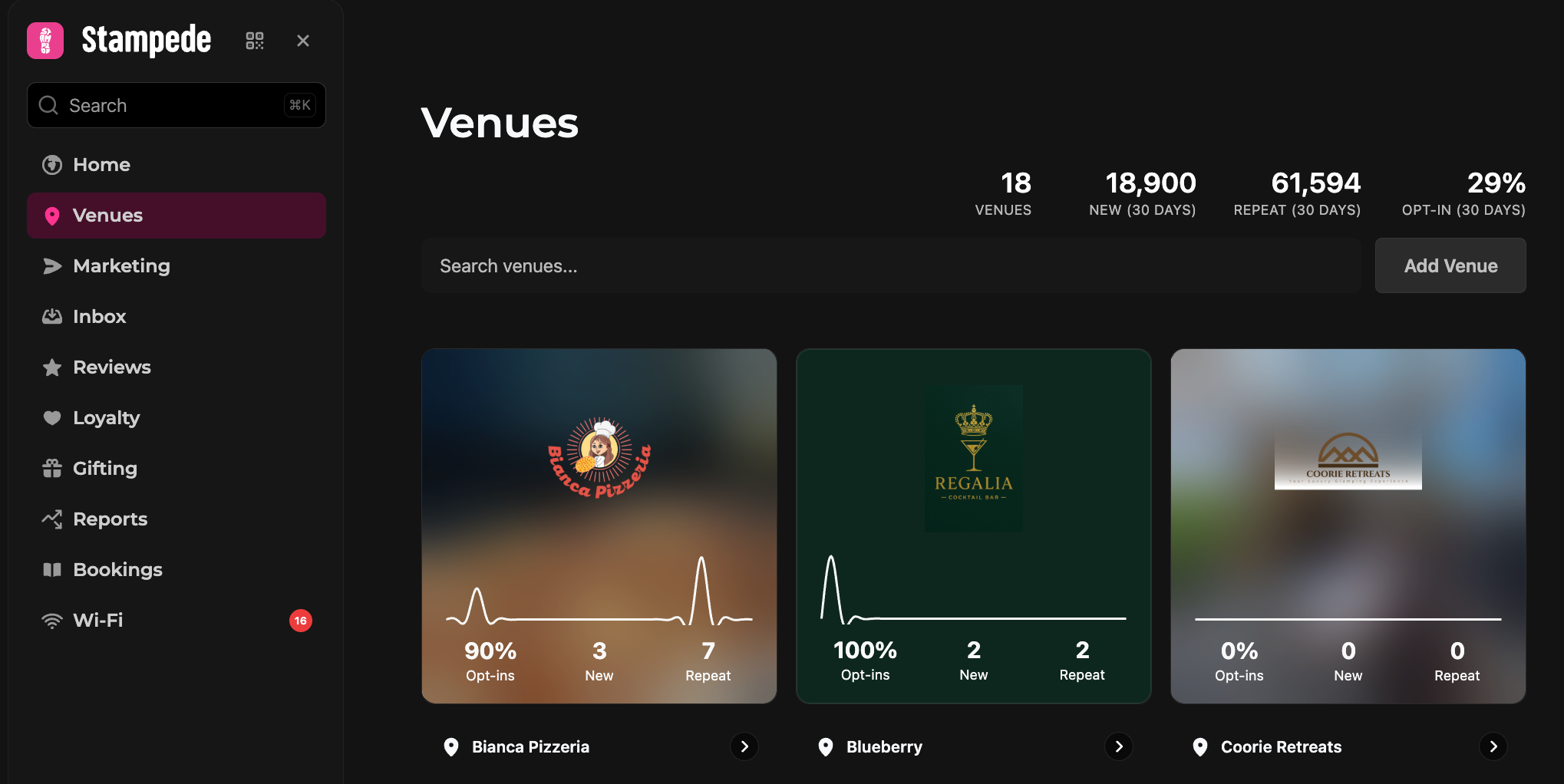
Task: Open Reports in the sidebar
Action: point(110,519)
